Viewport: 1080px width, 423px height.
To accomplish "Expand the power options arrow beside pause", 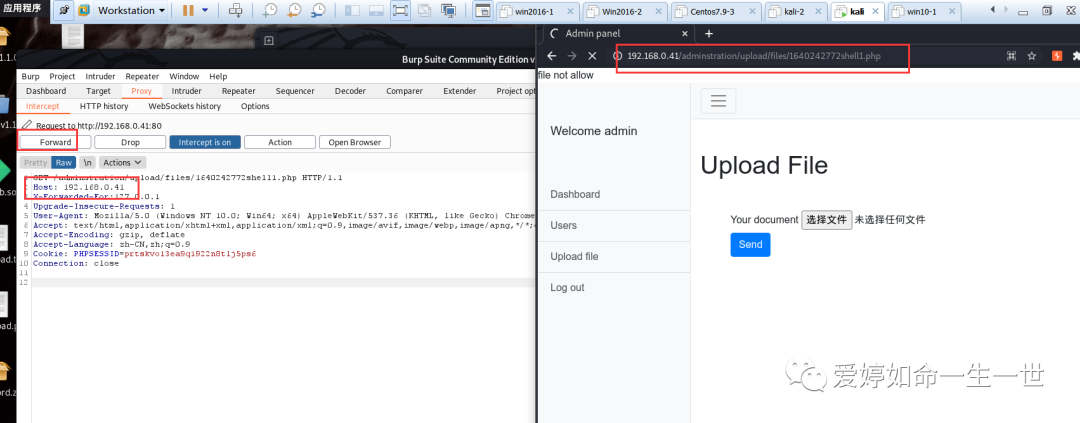I will point(205,10).
